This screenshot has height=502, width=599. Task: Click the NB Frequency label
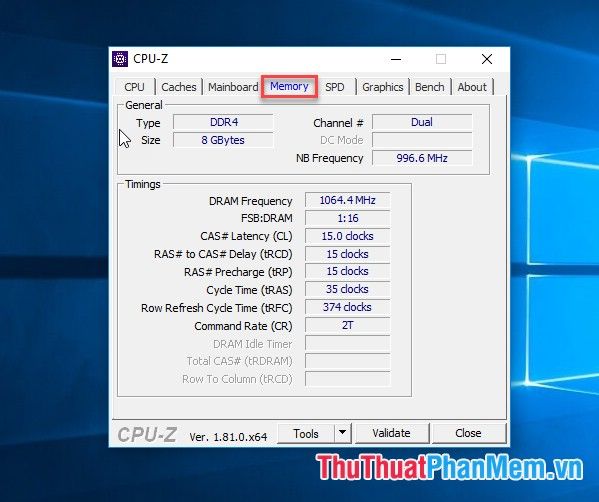329,158
